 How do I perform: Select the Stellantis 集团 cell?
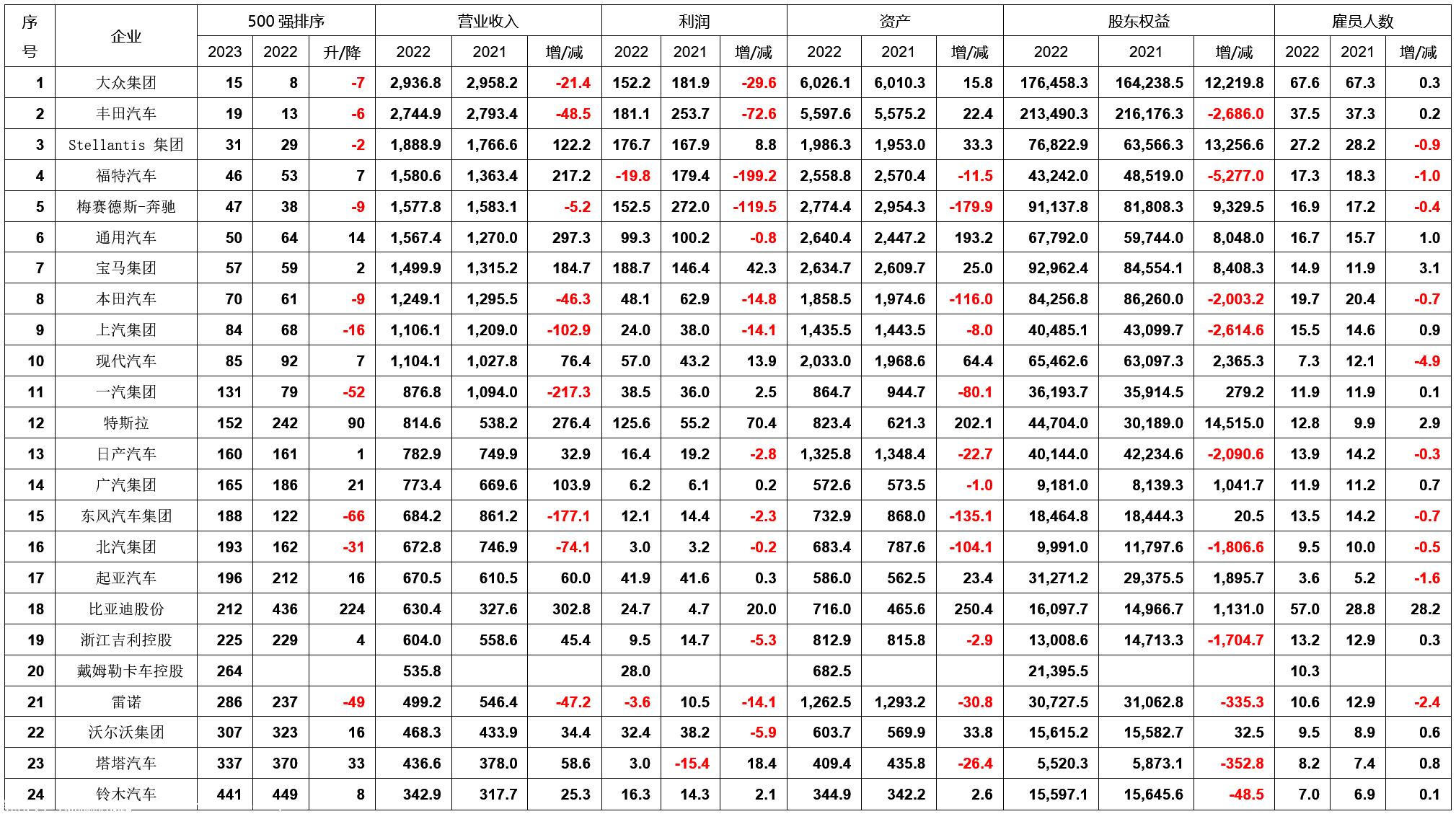(x=125, y=145)
